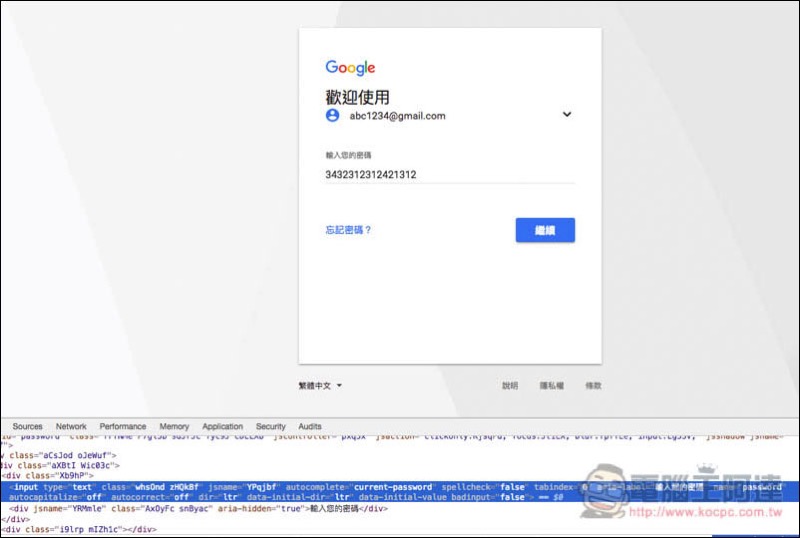The width and height of the screenshot is (800, 538).
Task: Open the Security tab in DevTools
Action: pos(270,426)
